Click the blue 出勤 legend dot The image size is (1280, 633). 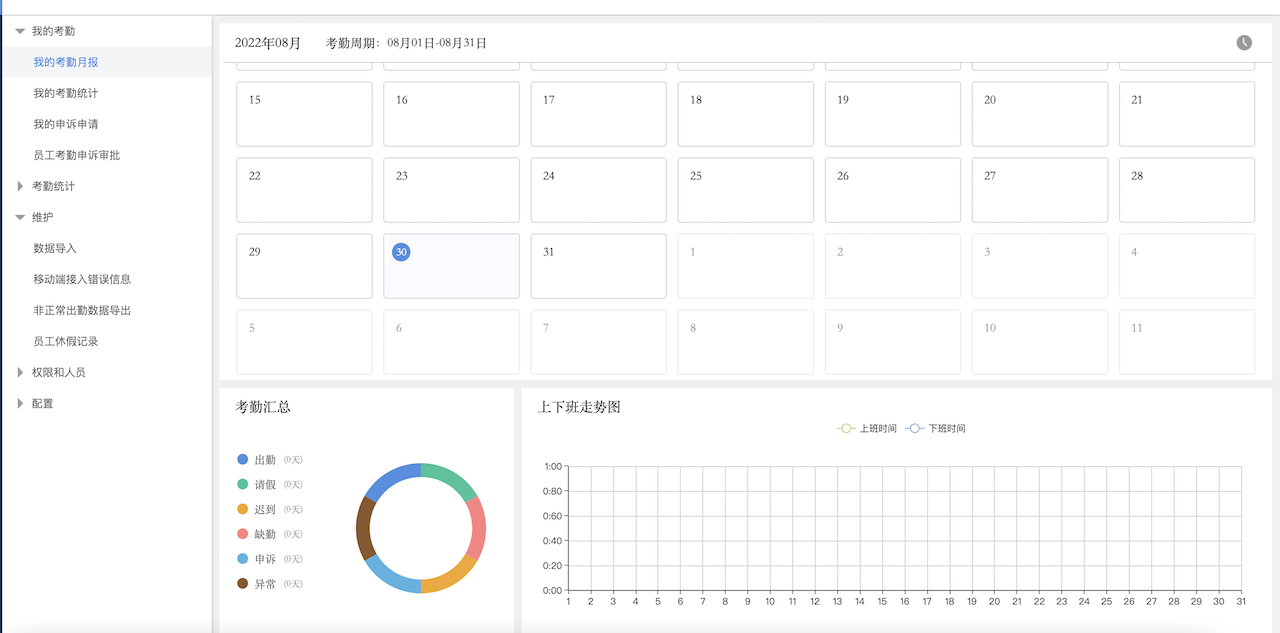242,459
